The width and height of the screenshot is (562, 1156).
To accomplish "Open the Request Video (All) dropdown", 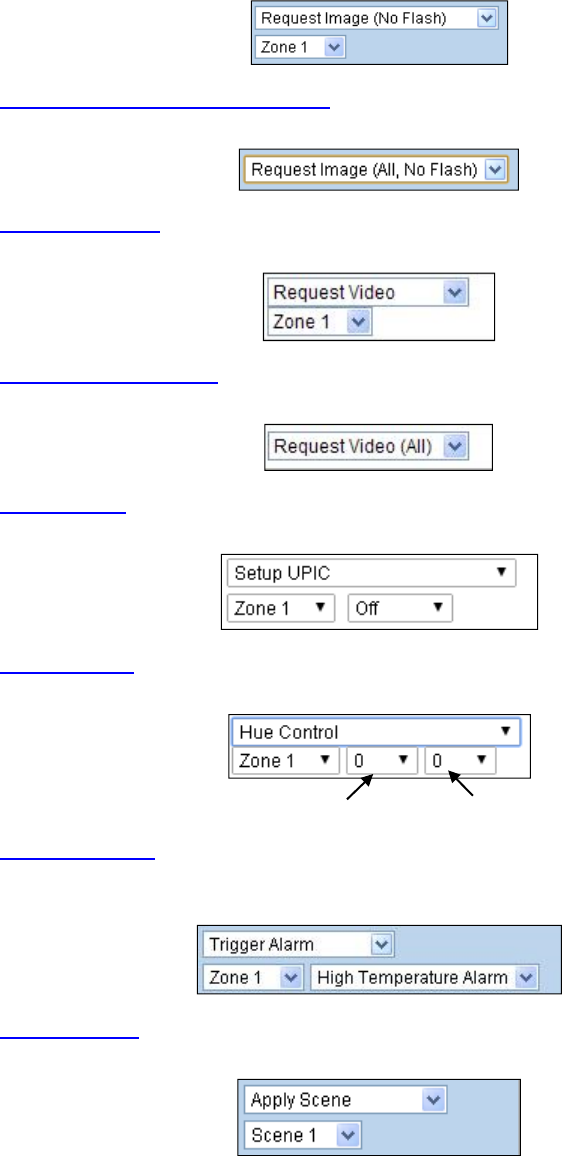I will click(368, 447).
